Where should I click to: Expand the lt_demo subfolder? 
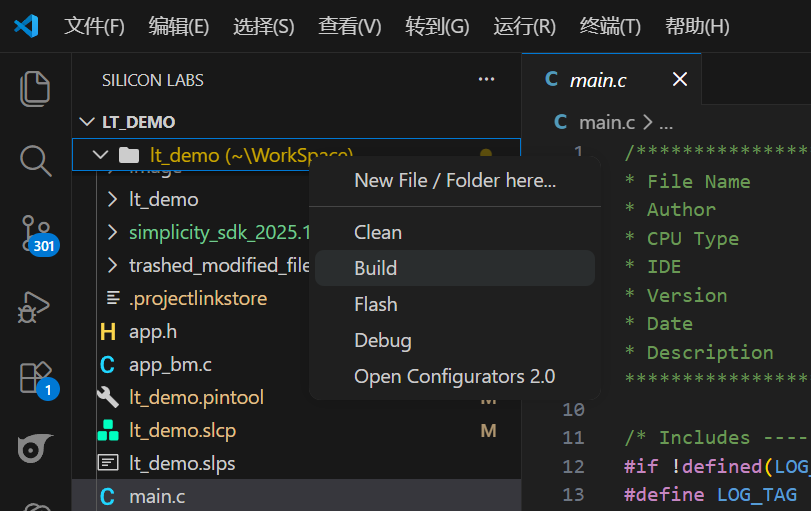113,200
